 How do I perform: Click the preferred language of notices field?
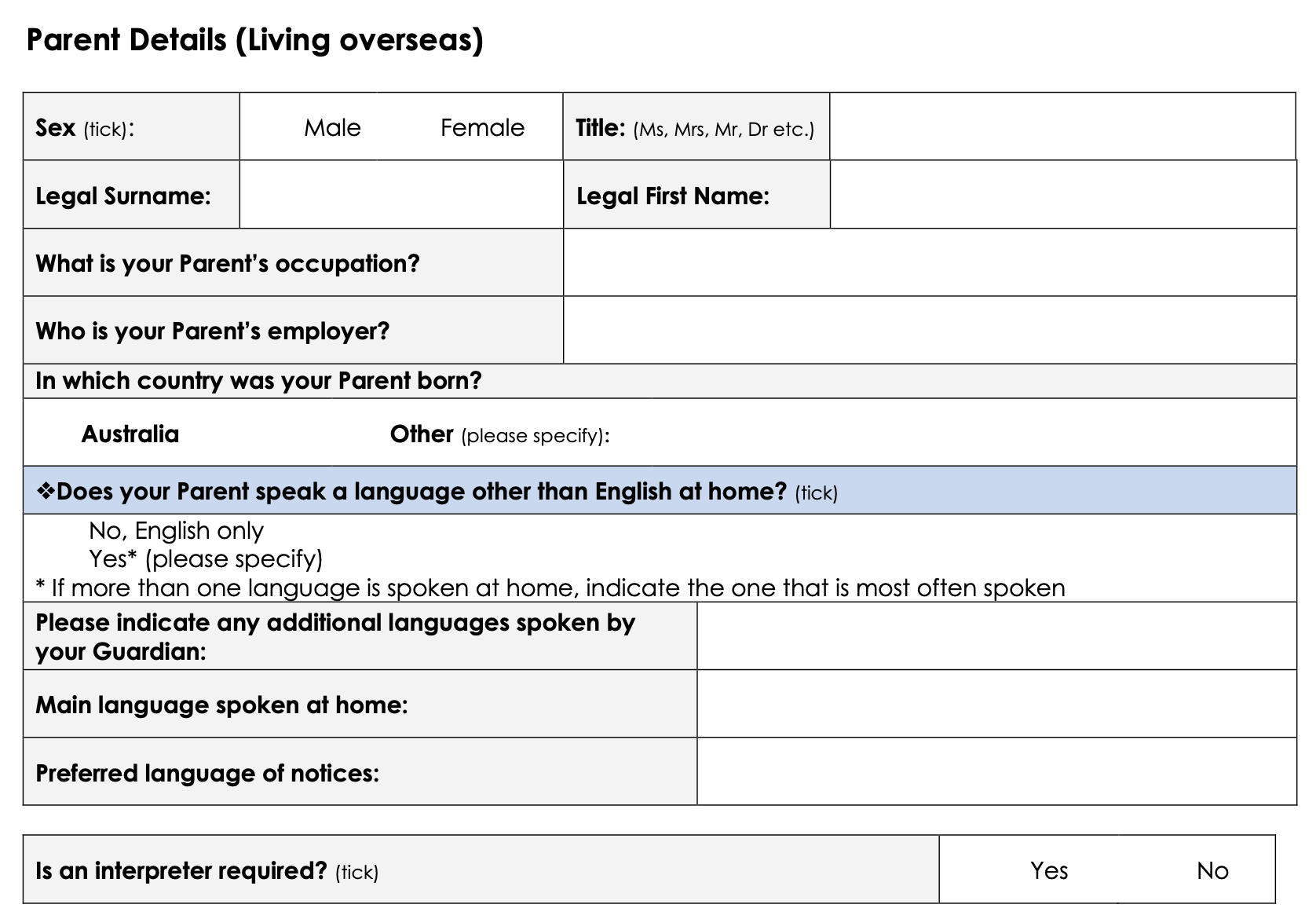996,771
